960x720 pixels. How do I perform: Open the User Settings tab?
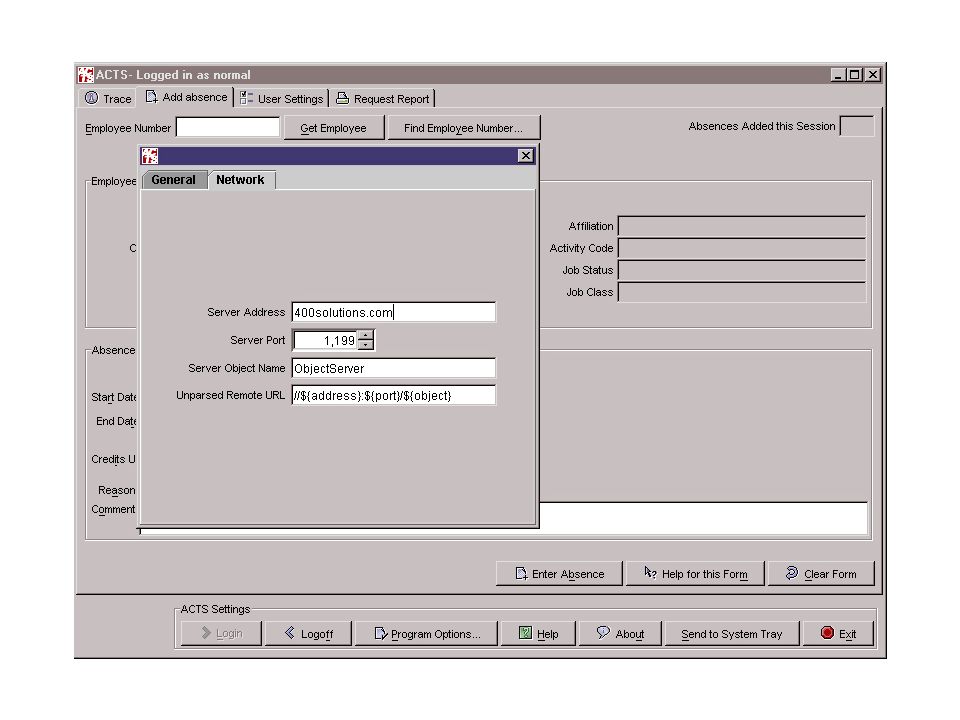pos(282,99)
